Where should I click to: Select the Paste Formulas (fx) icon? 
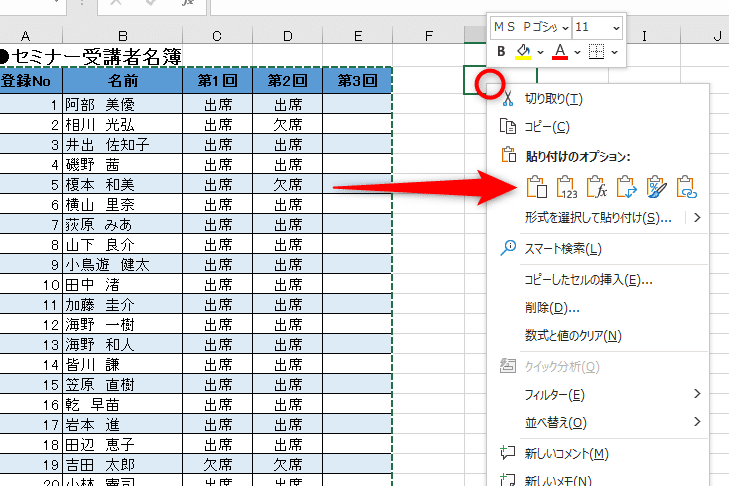coord(597,186)
